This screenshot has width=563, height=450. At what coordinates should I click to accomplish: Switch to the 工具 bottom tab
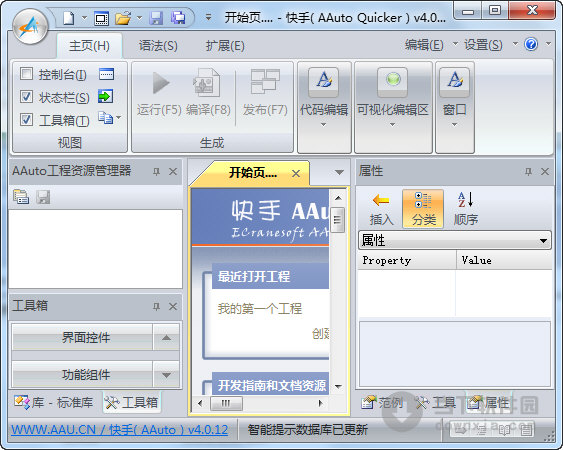click(436, 402)
